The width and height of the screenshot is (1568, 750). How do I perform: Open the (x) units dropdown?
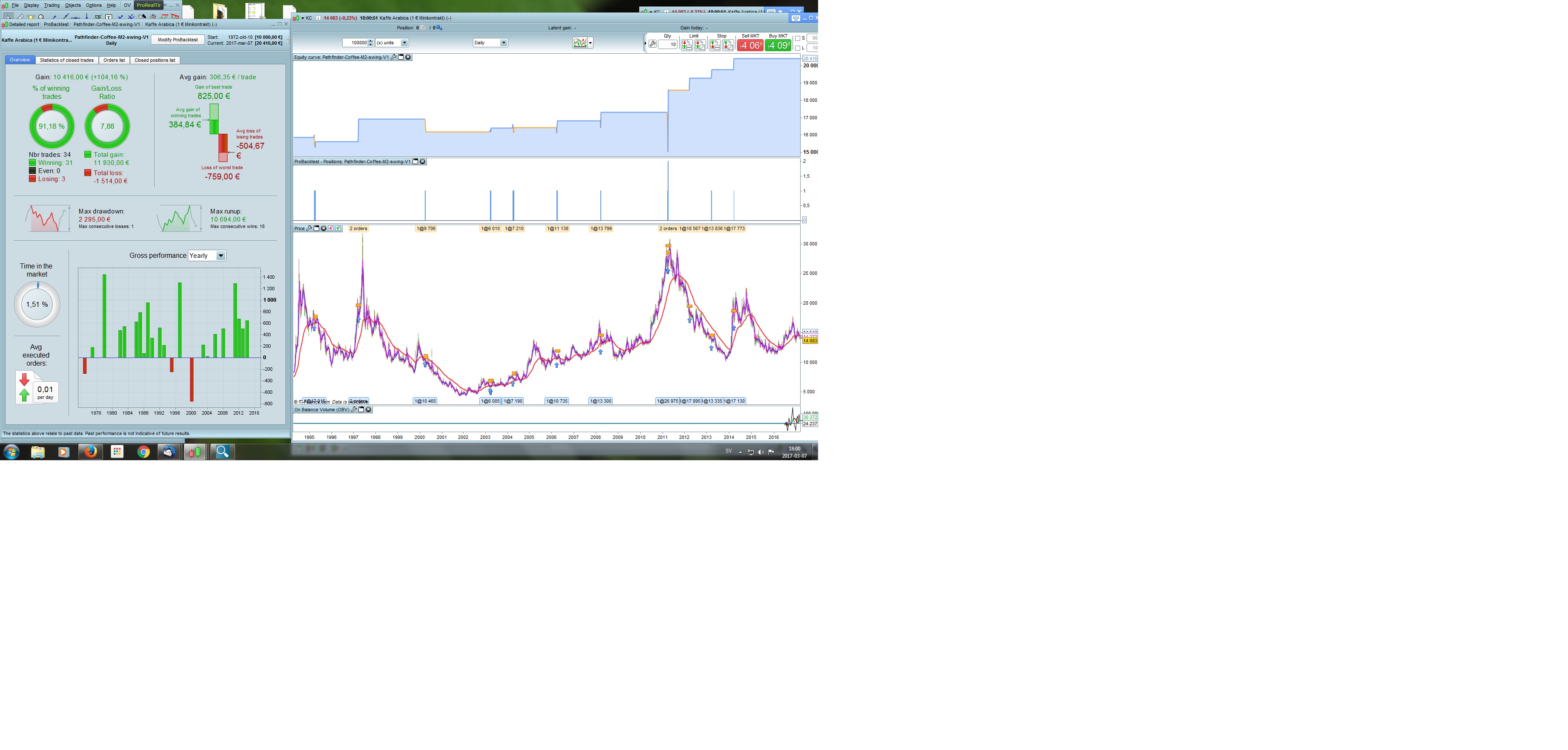point(404,43)
